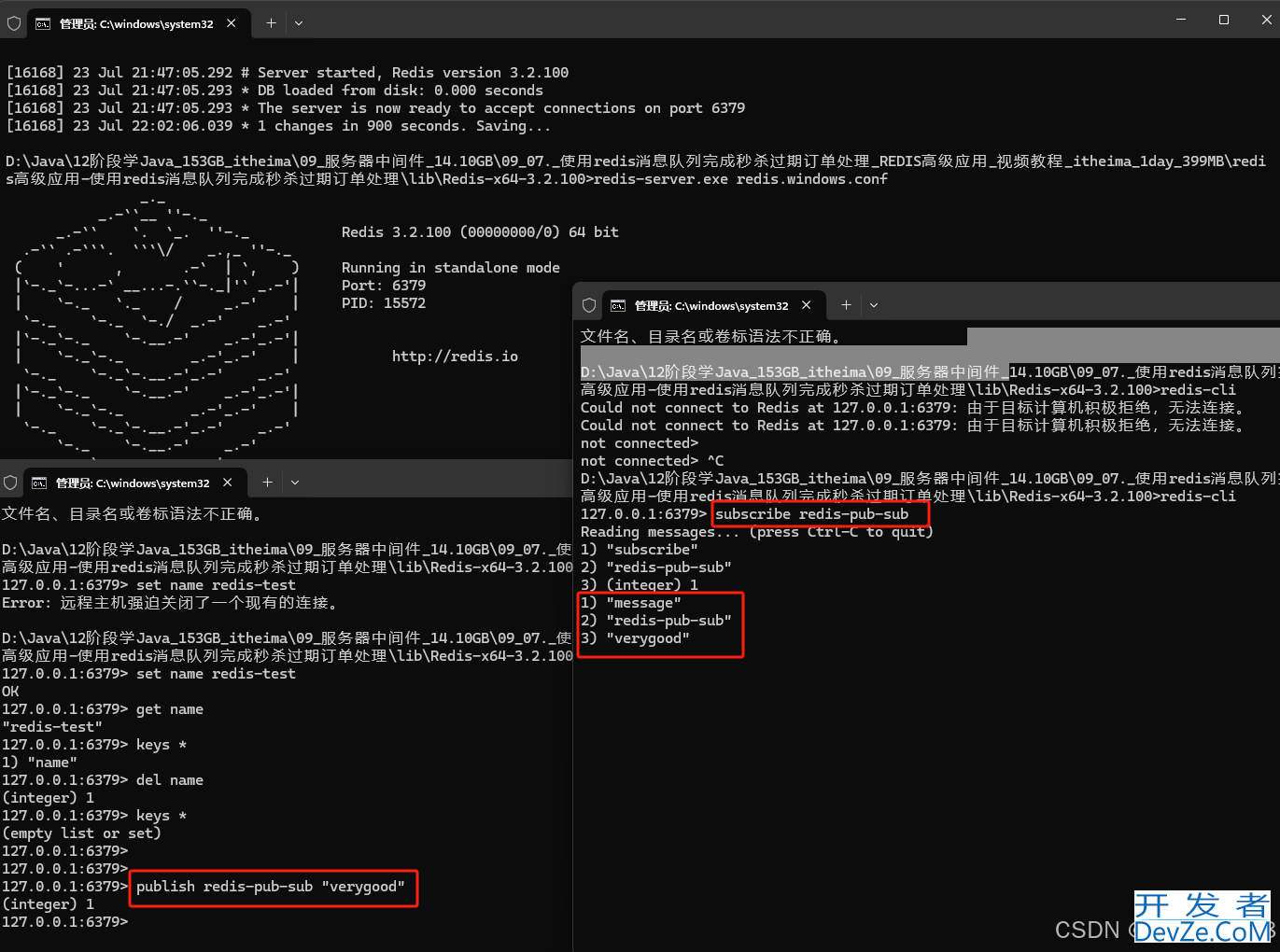Click the last empty prompt in publisher window
The image size is (1280, 952).
65,921
